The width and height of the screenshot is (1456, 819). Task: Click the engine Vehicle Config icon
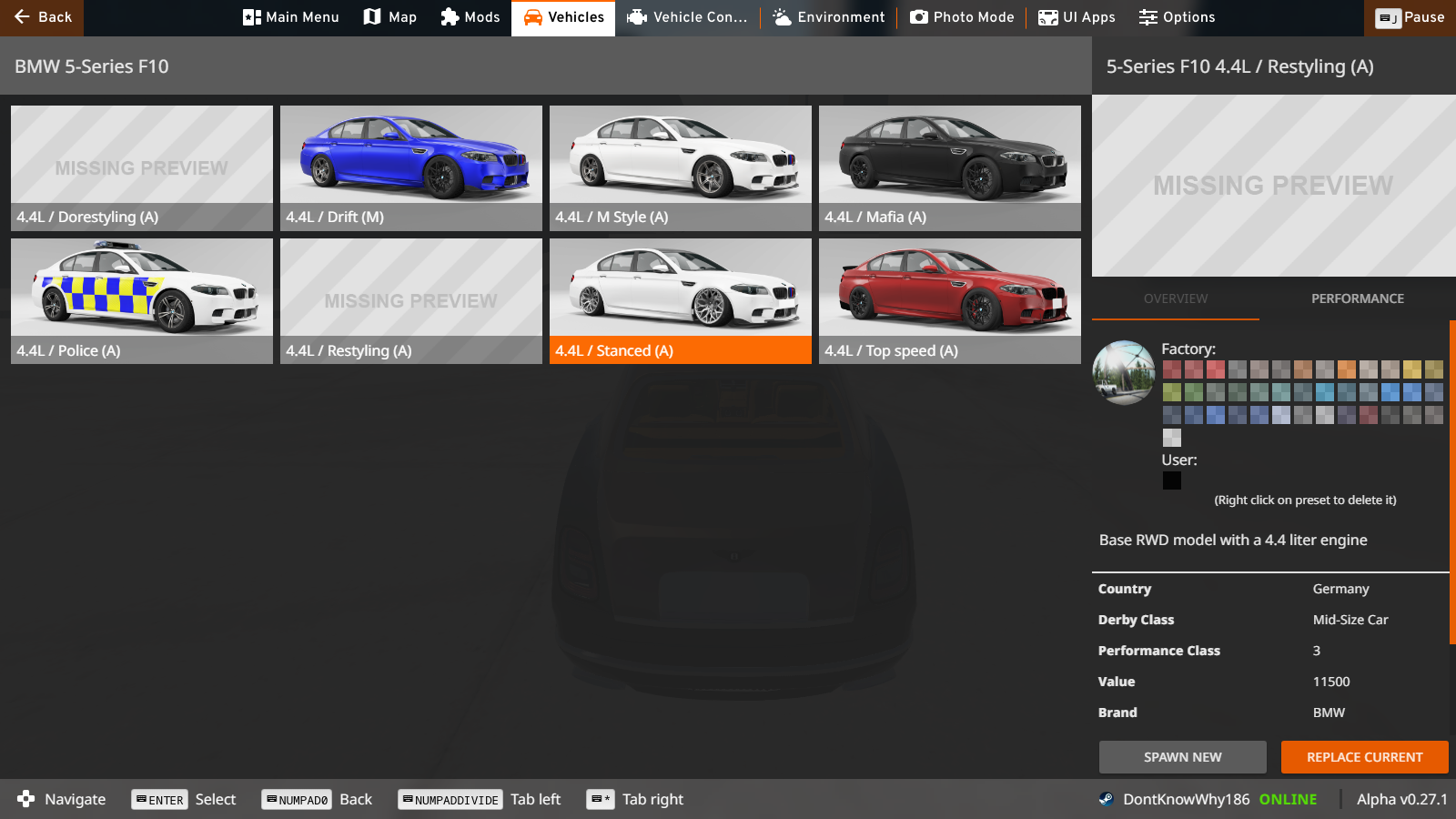[x=637, y=17]
